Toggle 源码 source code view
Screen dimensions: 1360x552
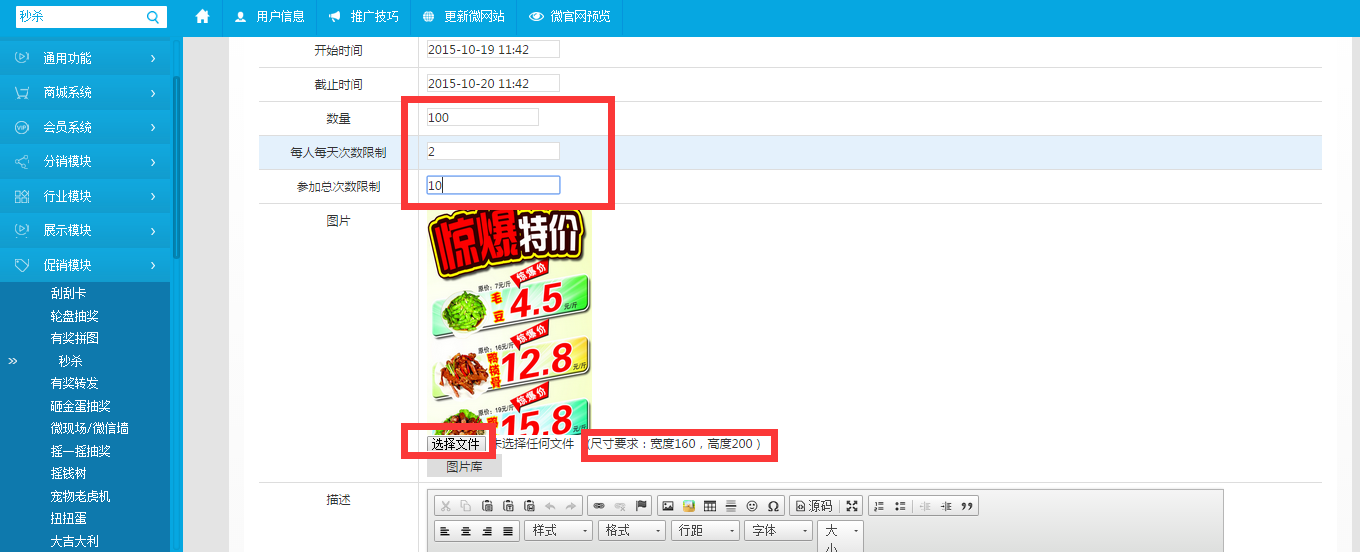[813, 506]
